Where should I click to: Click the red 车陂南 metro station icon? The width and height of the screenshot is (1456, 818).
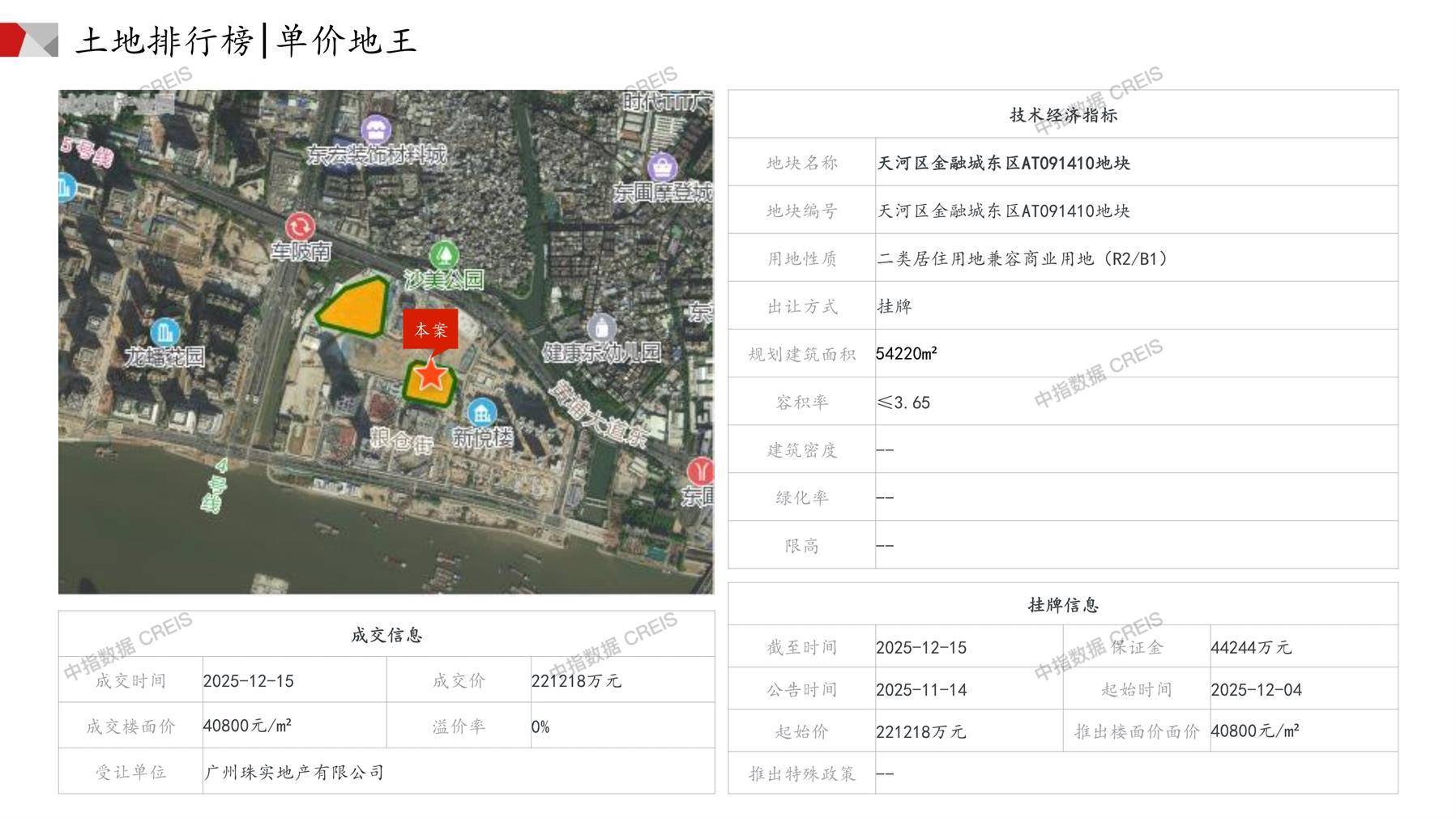pos(300,227)
